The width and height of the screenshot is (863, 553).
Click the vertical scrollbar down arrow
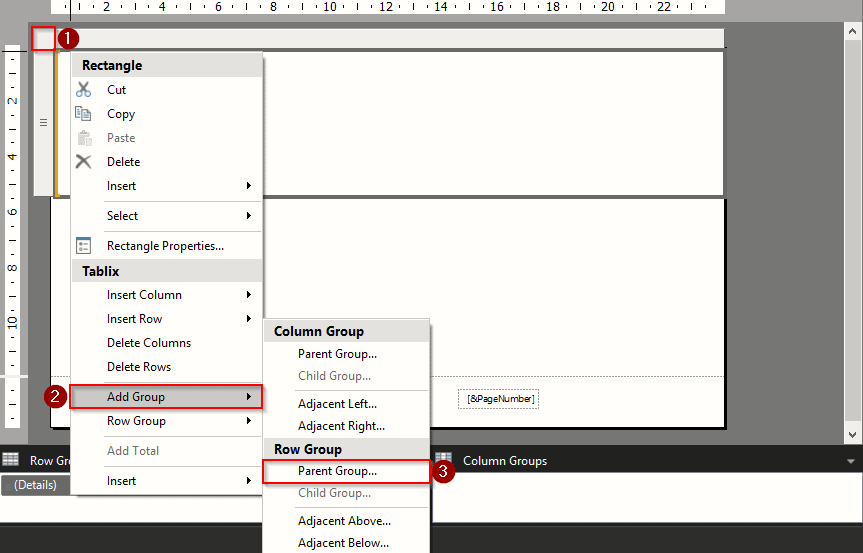[x=853, y=434]
